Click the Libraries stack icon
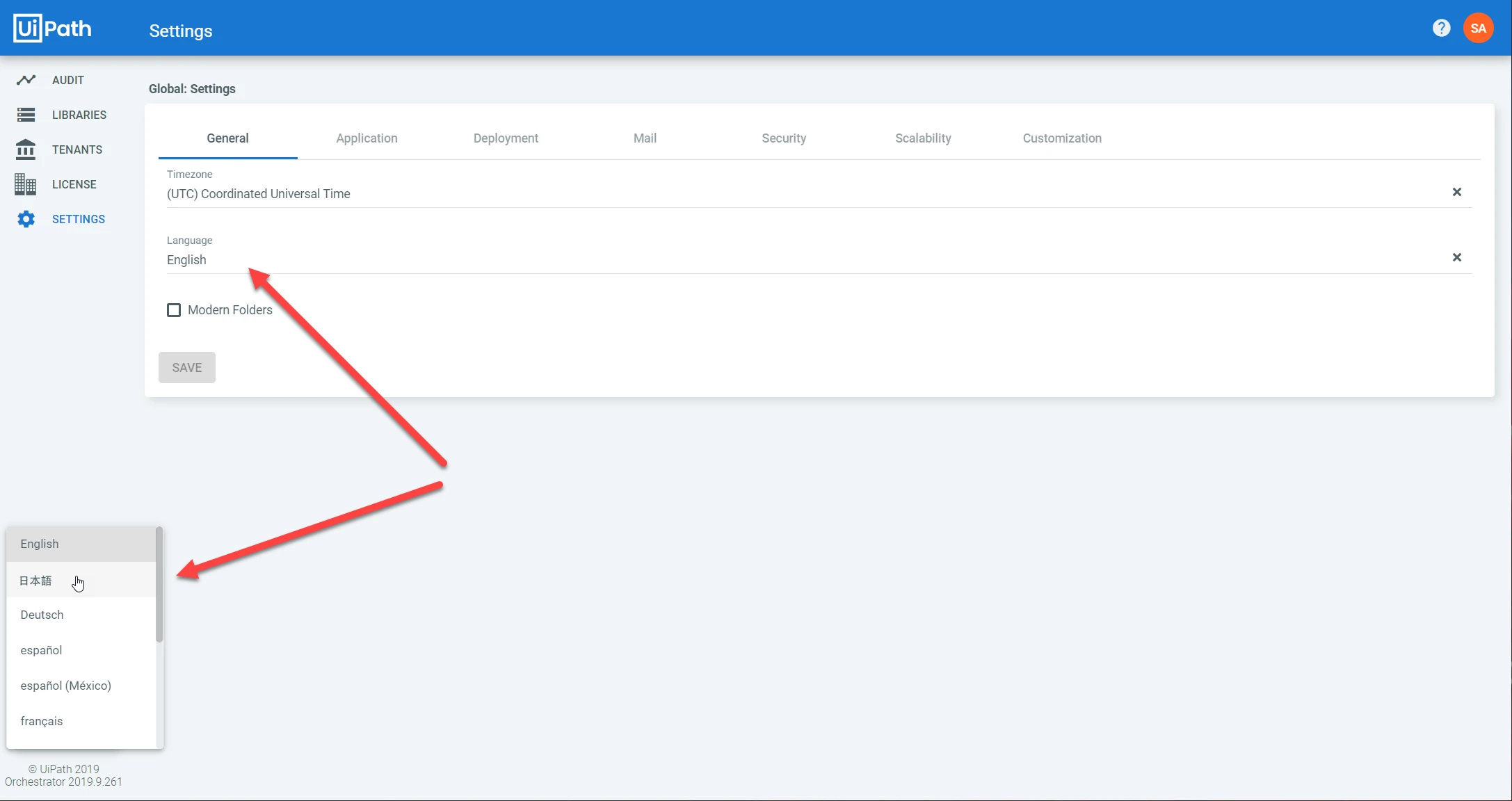This screenshot has height=801, width=1512. (26, 115)
